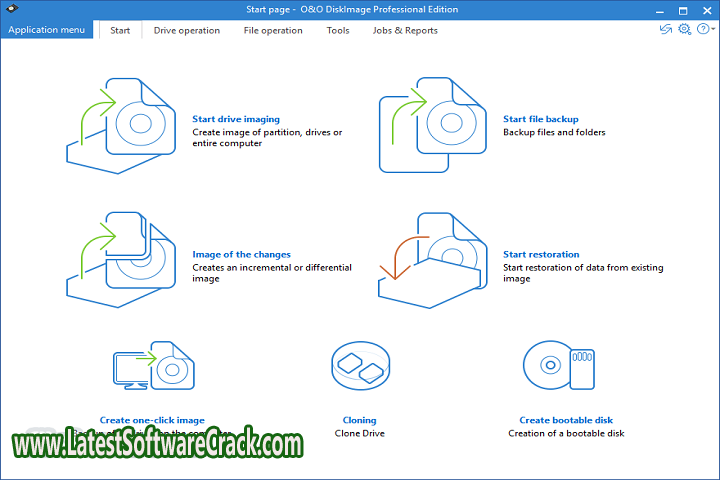Click the Start drive imaging icon
The height and width of the screenshot is (480, 720).
click(121, 126)
